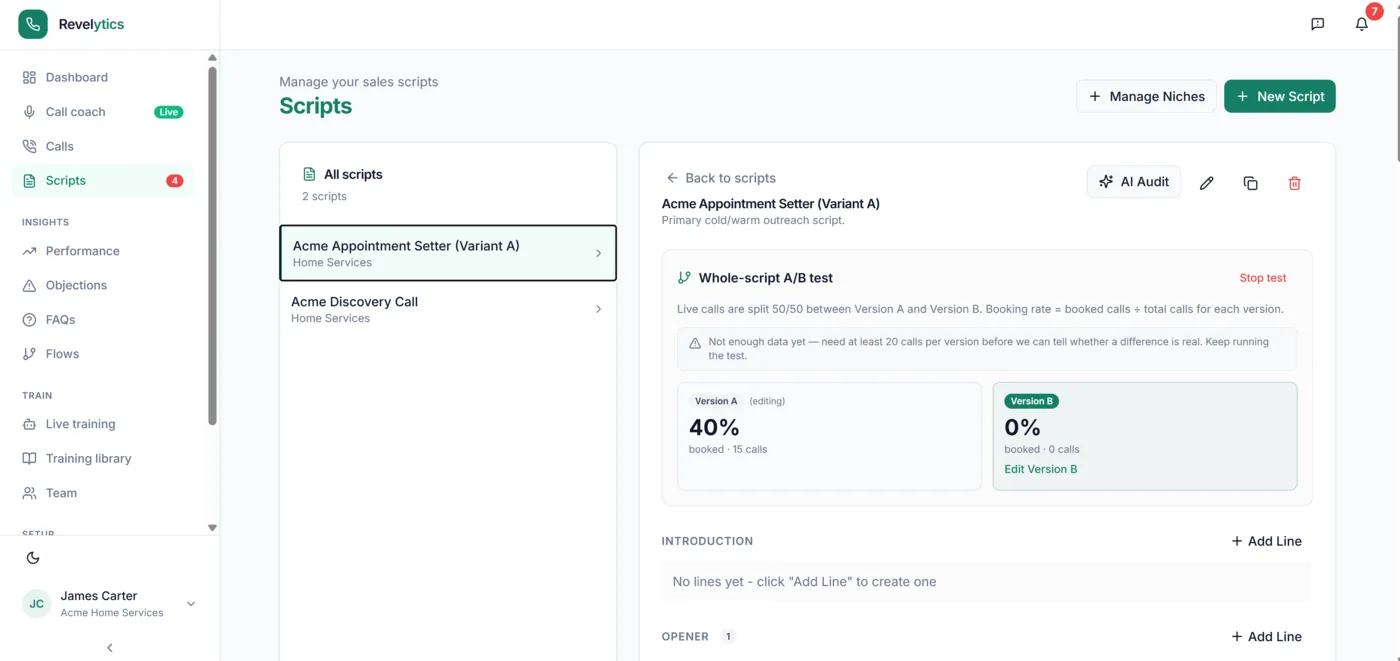Stop the A/B test
Image resolution: width=1400 pixels, height=661 pixels.
[1263, 278]
